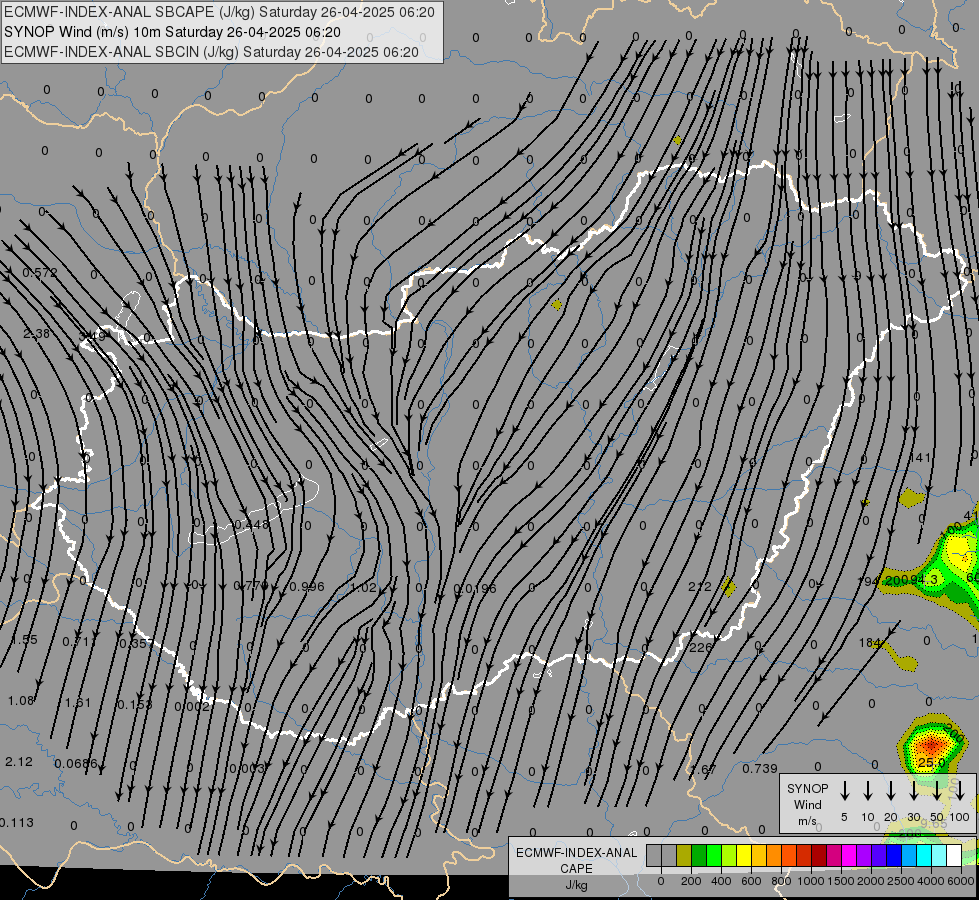The image size is (979, 900).
Task: Select the olive CAPE legend swatch
Action: click(684, 855)
